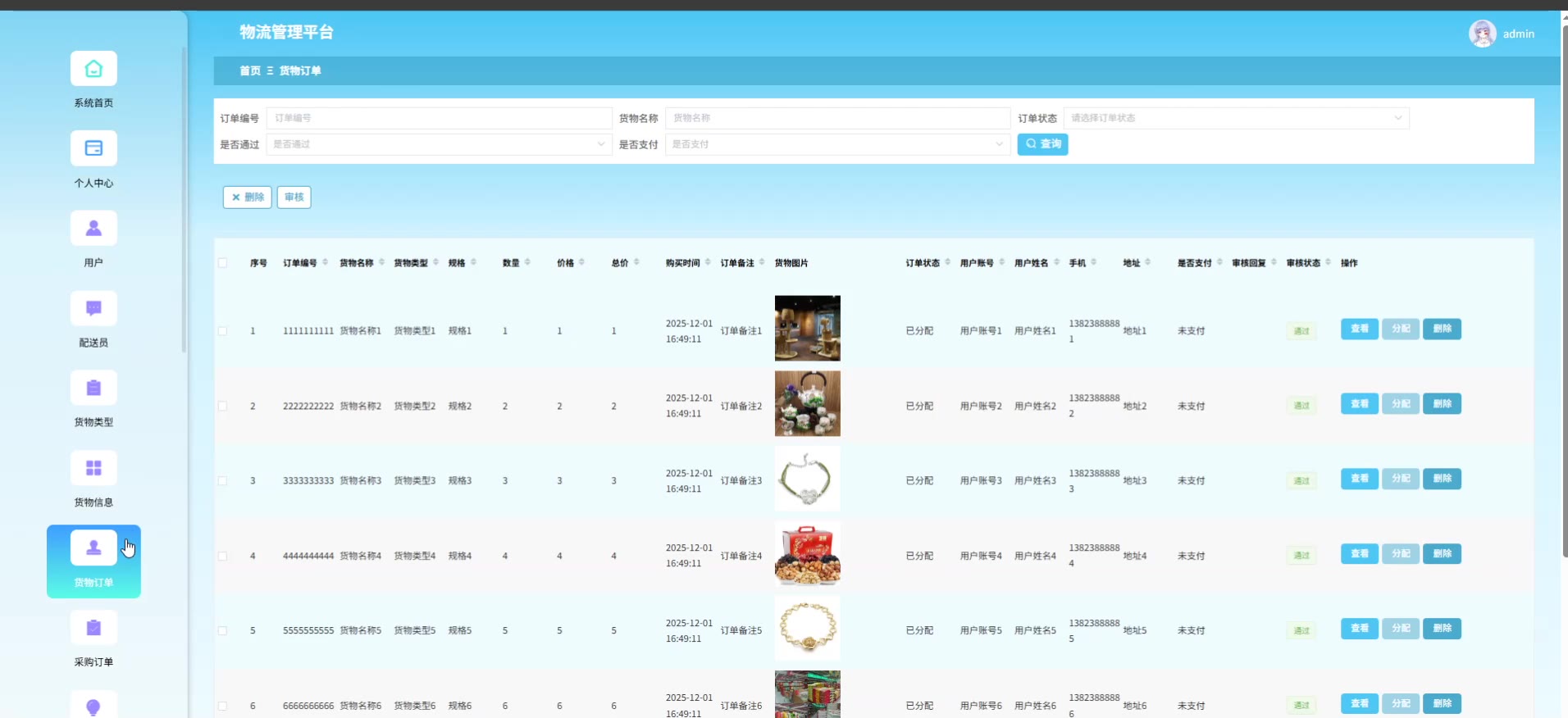Sort table by 价格 column
This screenshot has width=1568, height=718.
[582, 262]
